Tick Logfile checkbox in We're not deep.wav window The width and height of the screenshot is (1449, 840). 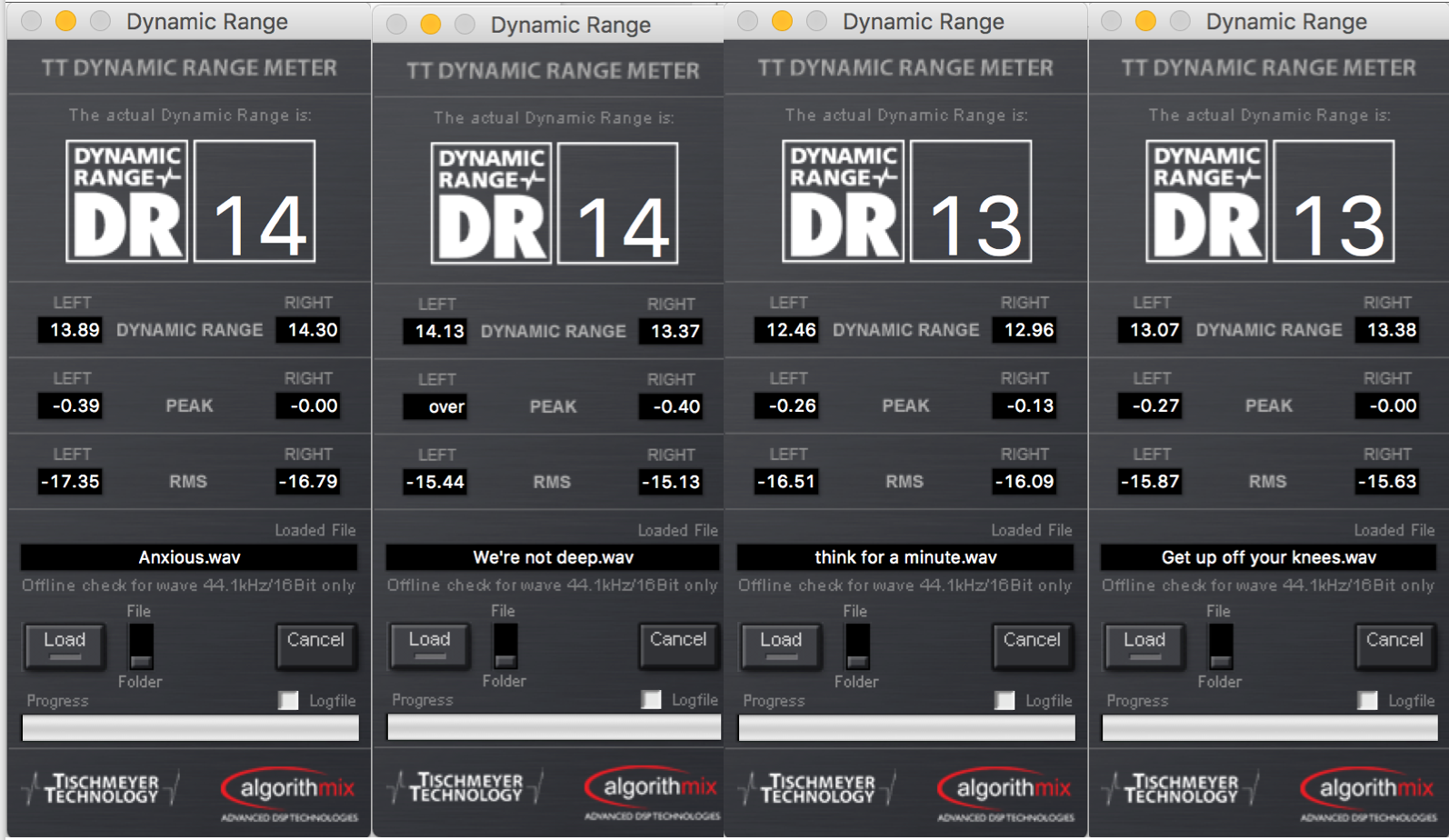click(651, 699)
